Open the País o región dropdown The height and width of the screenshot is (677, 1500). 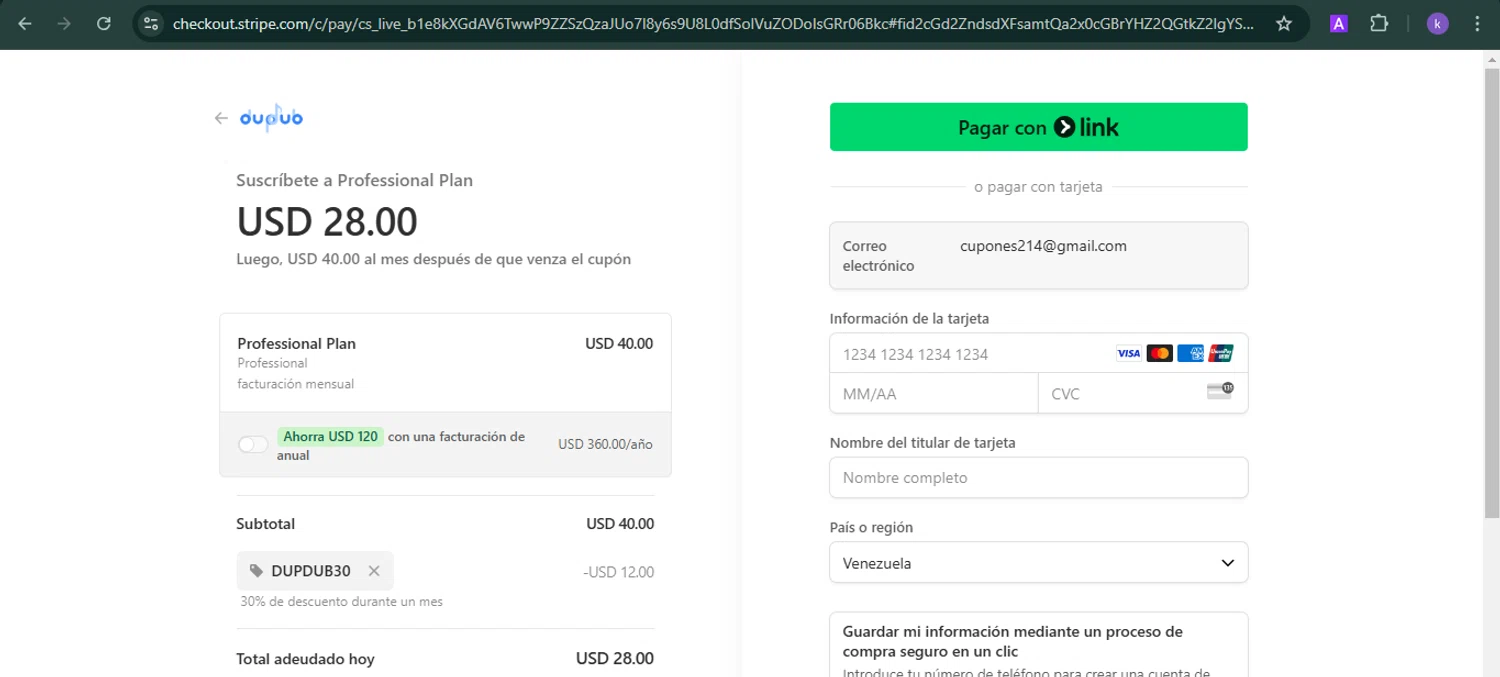[x=1039, y=563]
